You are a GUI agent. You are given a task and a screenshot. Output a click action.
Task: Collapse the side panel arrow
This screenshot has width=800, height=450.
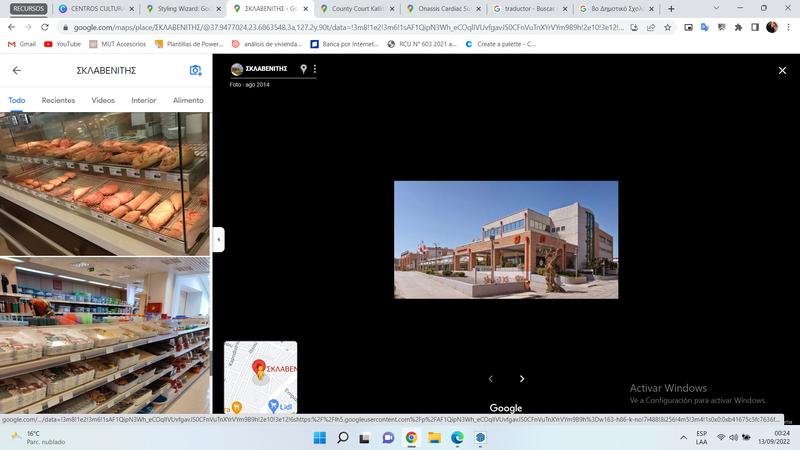(x=219, y=239)
